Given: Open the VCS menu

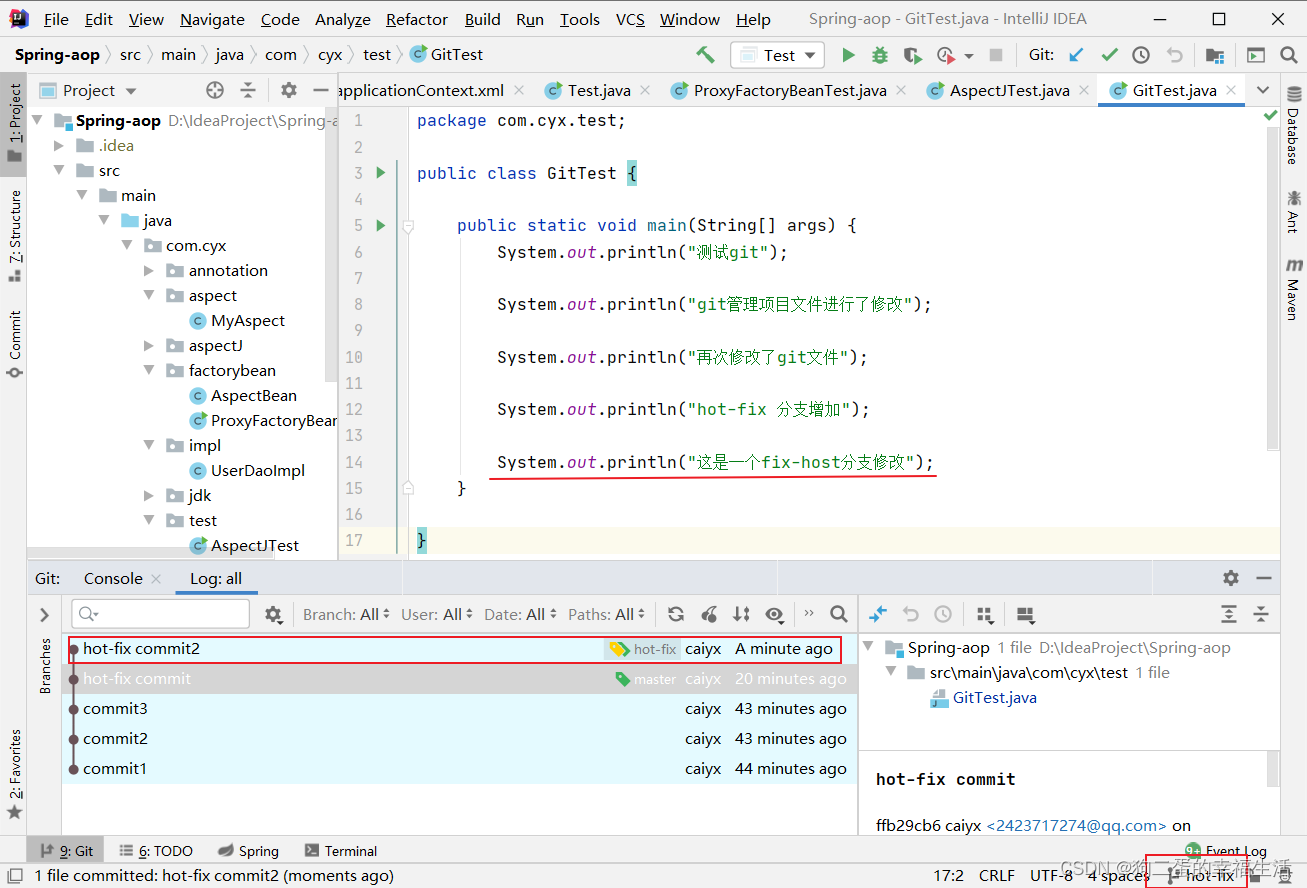Looking at the screenshot, I should coord(630,19).
